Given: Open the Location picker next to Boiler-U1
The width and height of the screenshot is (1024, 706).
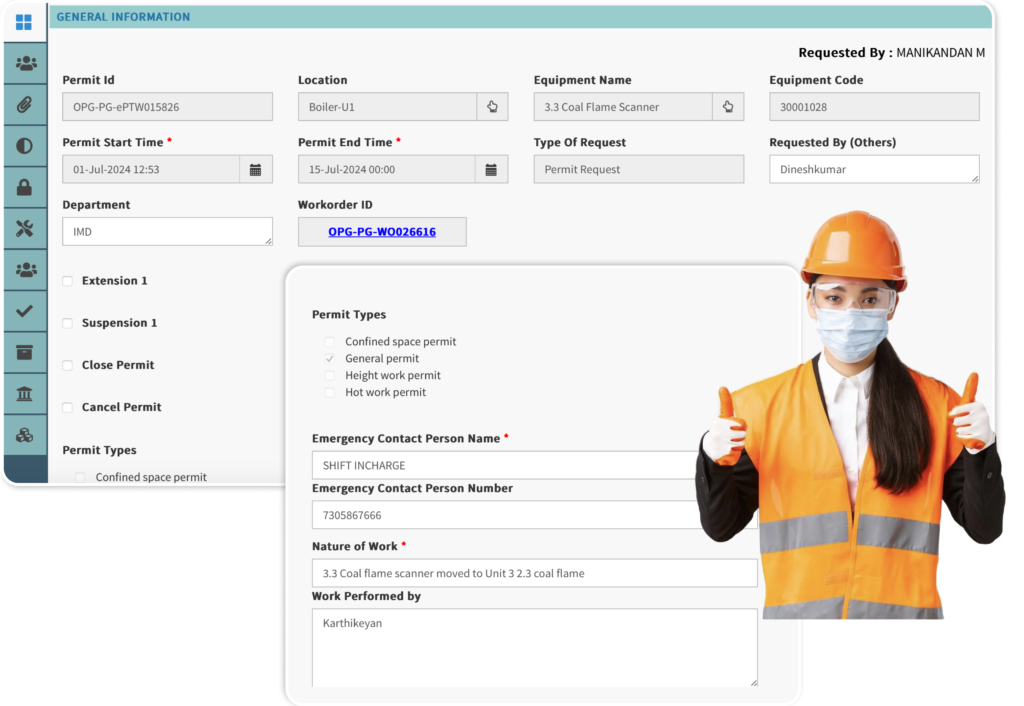Looking at the screenshot, I should (492, 106).
